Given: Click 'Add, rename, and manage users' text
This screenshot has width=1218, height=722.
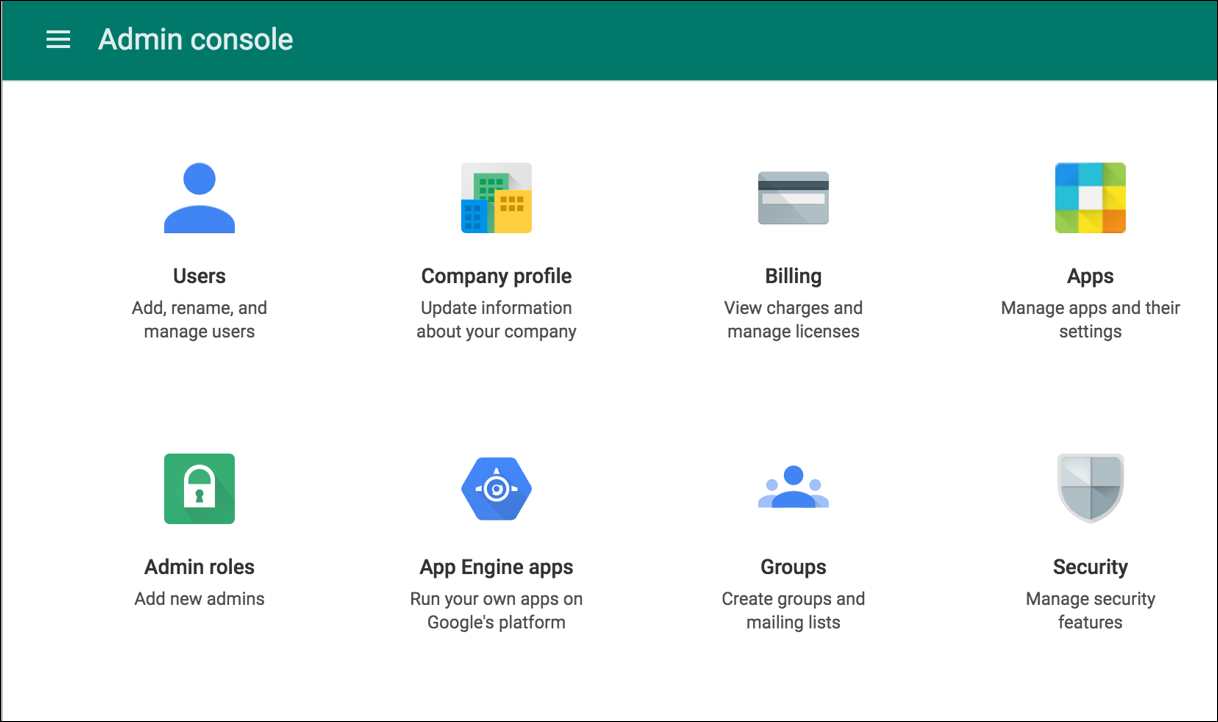Looking at the screenshot, I should (199, 320).
